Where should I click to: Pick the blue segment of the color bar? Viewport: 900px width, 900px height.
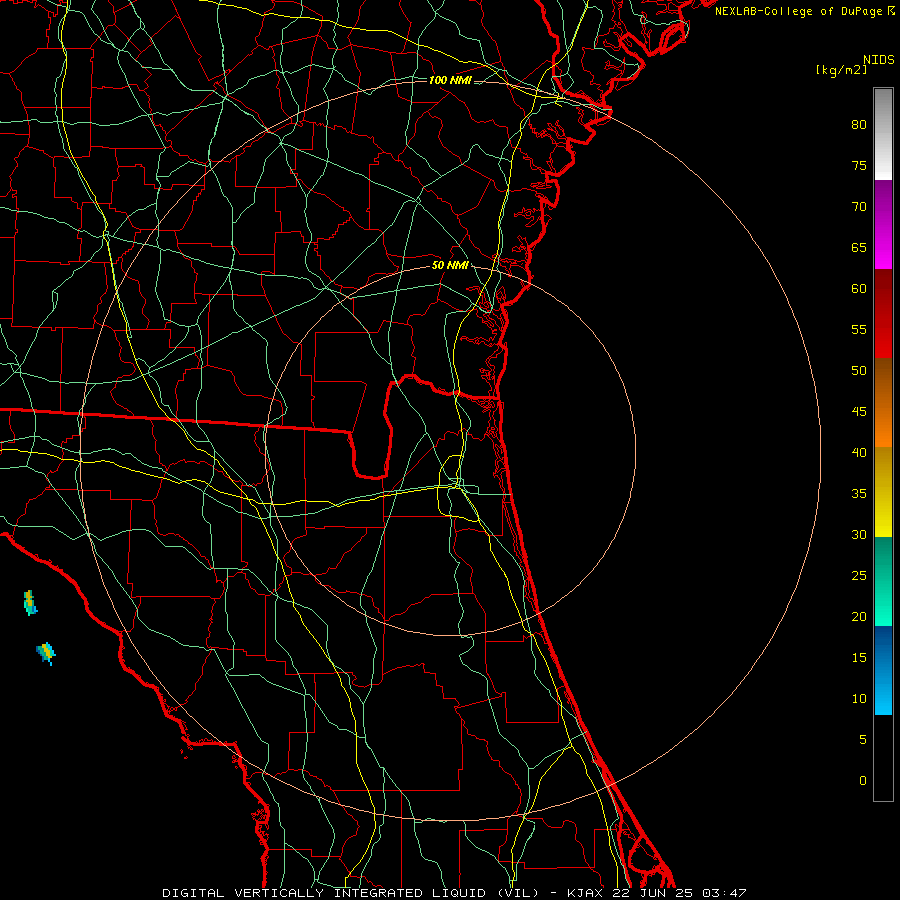tap(883, 670)
